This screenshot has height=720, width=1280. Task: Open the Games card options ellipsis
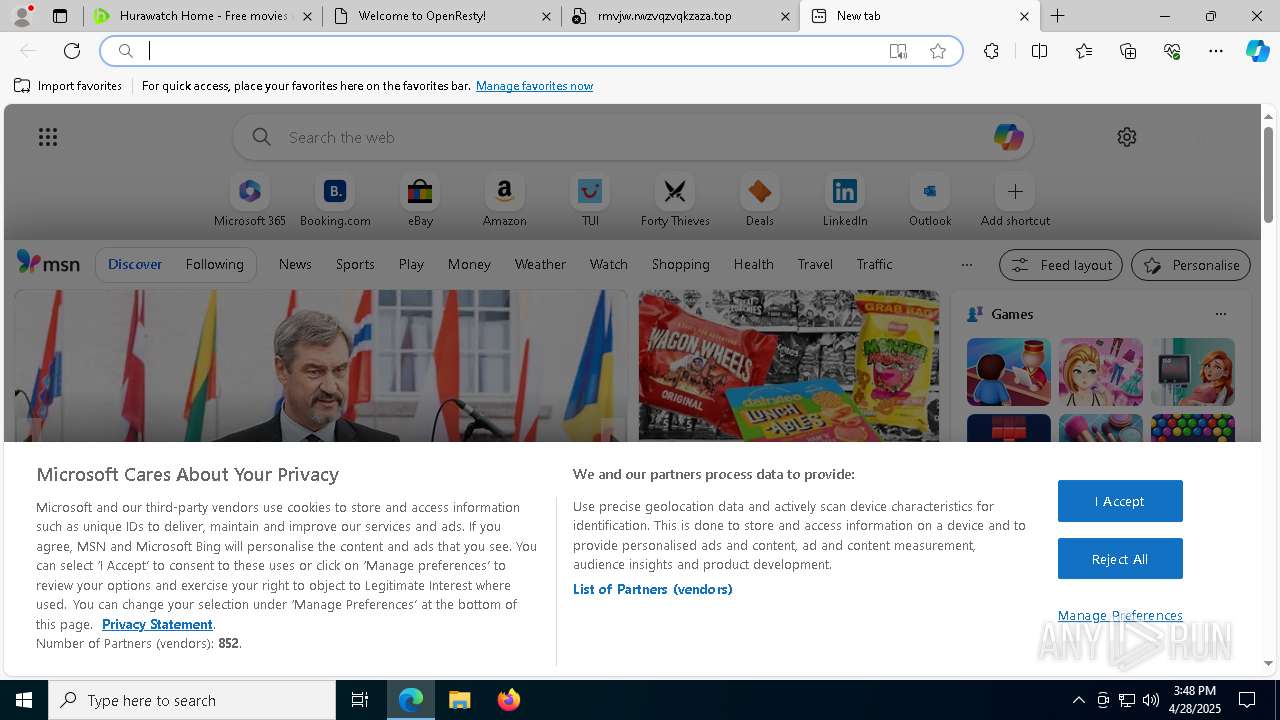coord(1220,314)
